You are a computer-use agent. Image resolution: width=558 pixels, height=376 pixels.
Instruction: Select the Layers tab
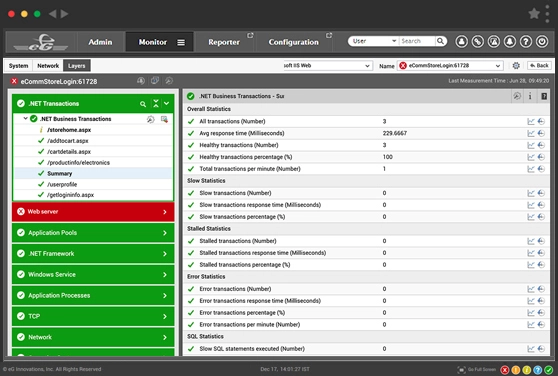77,66
